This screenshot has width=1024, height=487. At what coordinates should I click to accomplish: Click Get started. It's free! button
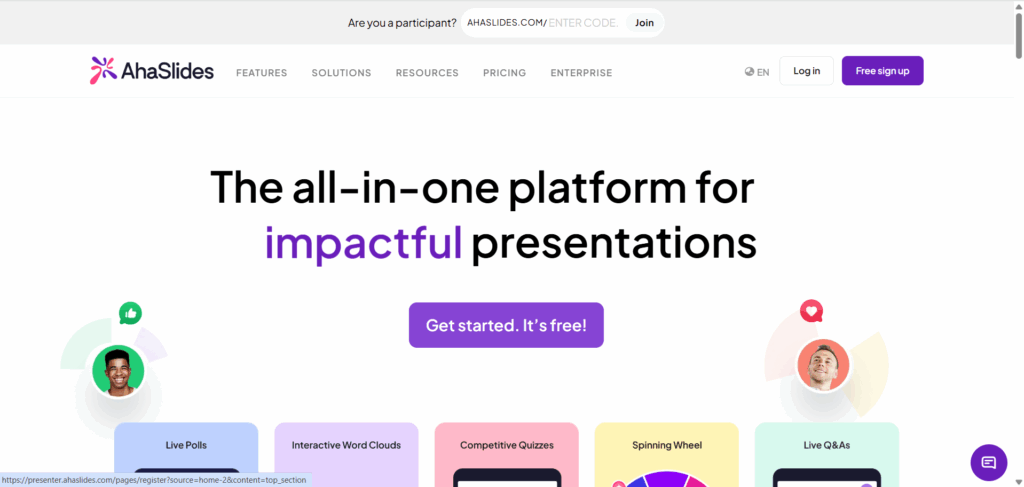506,325
